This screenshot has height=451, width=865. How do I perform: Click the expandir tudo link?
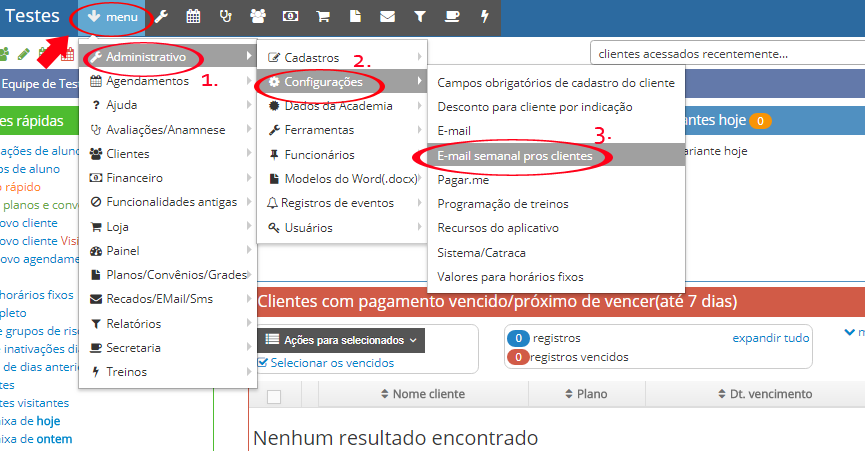click(770, 338)
